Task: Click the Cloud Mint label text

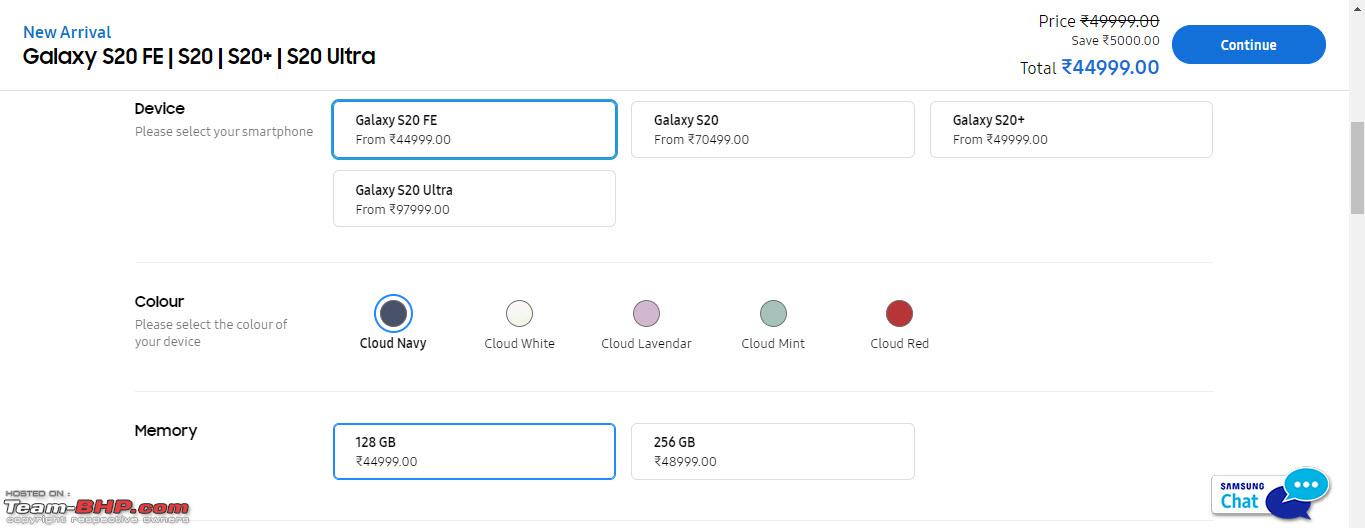Action: (773, 343)
